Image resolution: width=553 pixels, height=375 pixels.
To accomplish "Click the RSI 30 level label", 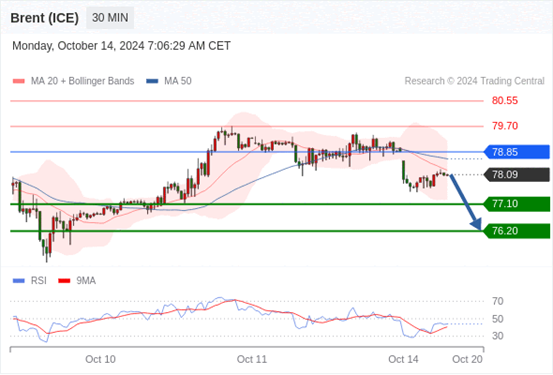I will pos(498,336).
